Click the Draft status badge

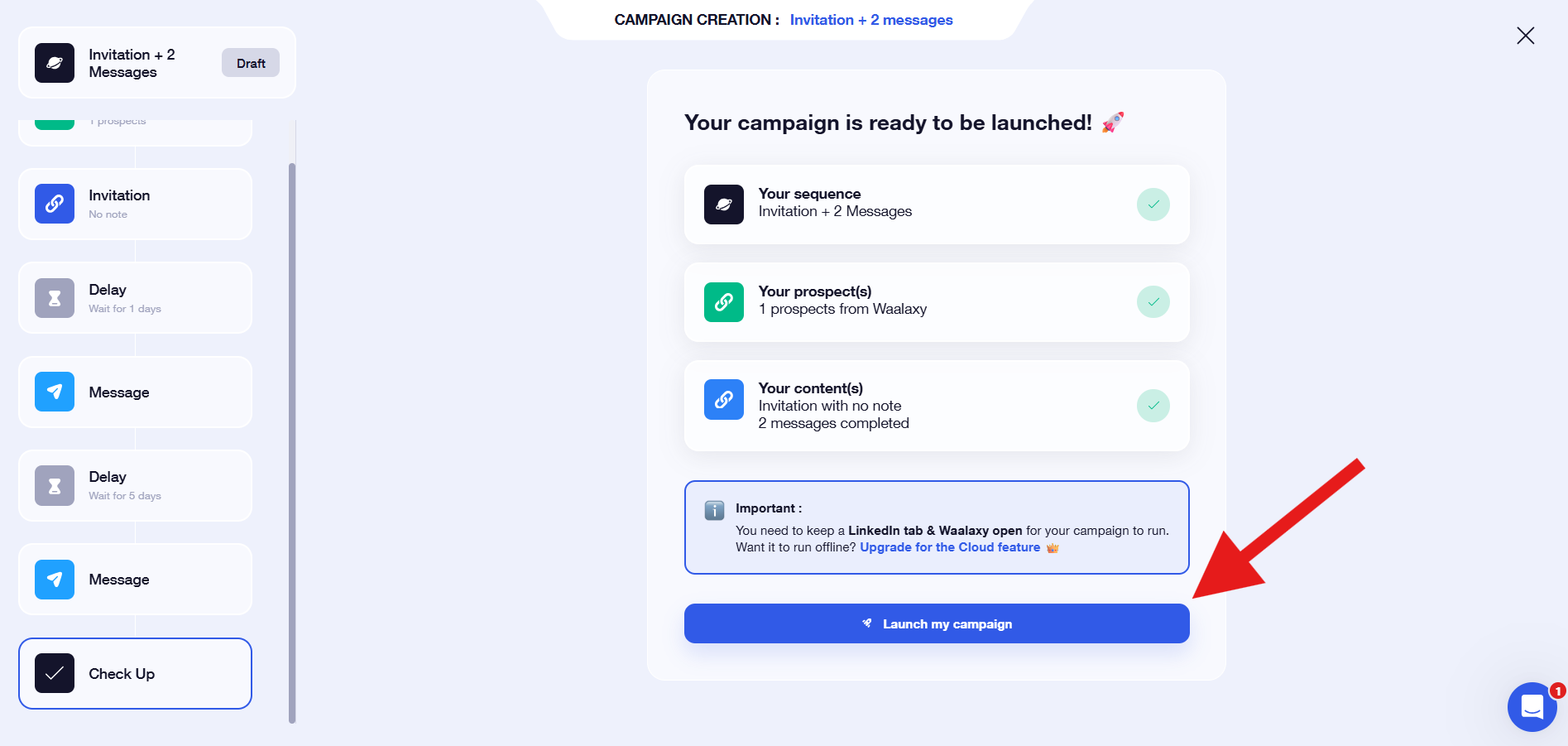click(250, 62)
